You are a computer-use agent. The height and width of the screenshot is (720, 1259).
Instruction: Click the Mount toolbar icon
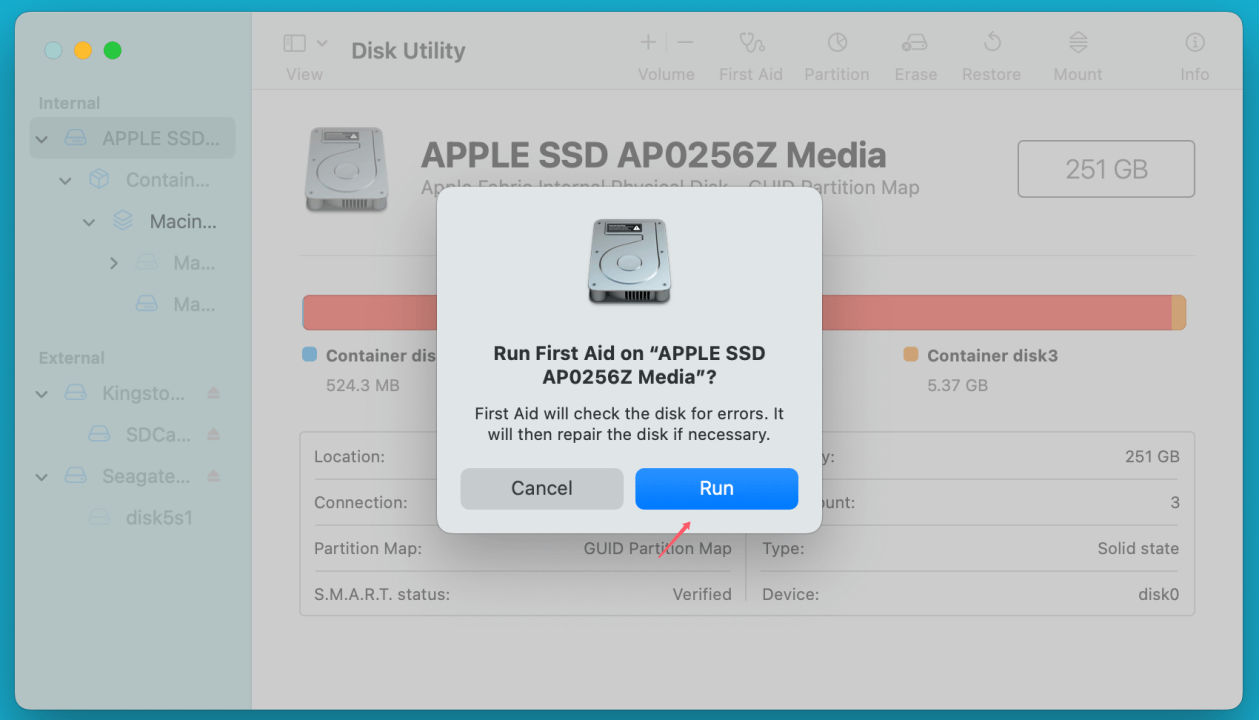(x=1078, y=42)
